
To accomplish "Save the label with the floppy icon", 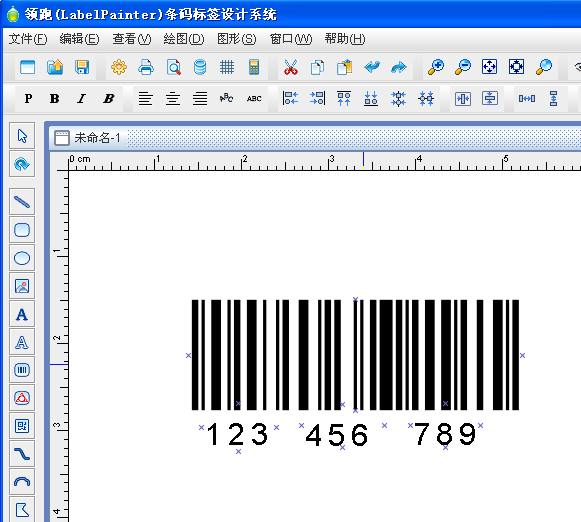I will [82, 67].
